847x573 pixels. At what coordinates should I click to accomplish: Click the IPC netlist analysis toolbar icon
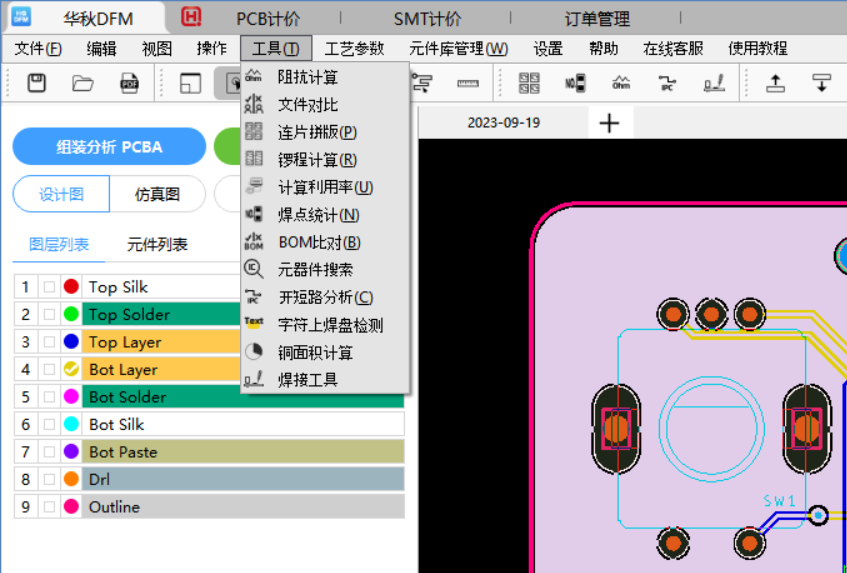tap(667, 83)
